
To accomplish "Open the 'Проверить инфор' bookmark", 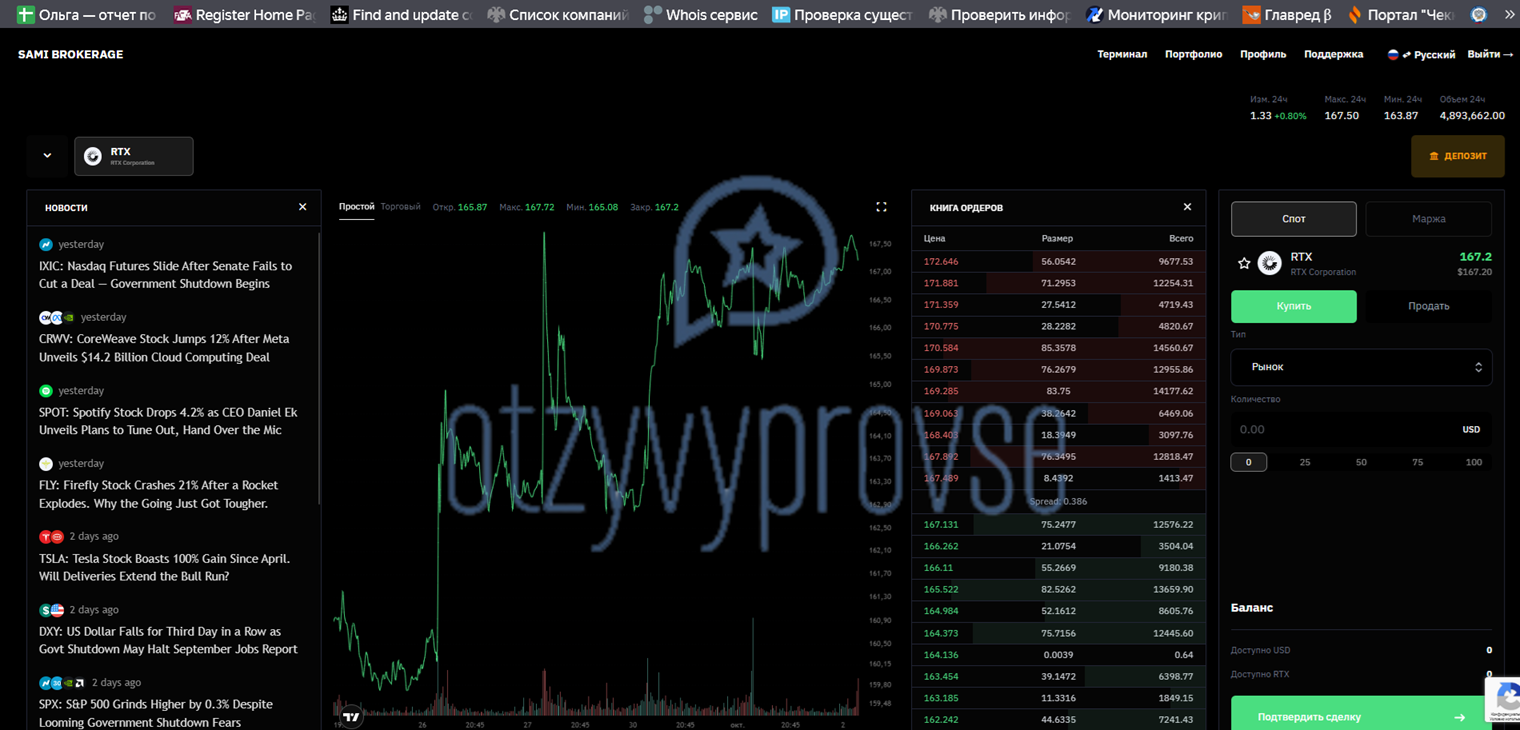I will (1000, 15).
